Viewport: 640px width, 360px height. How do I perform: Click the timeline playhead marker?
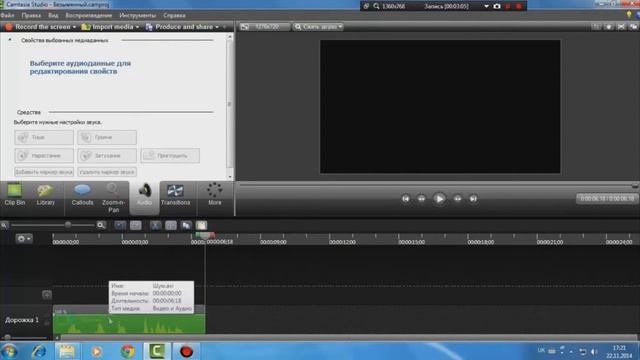205,236
